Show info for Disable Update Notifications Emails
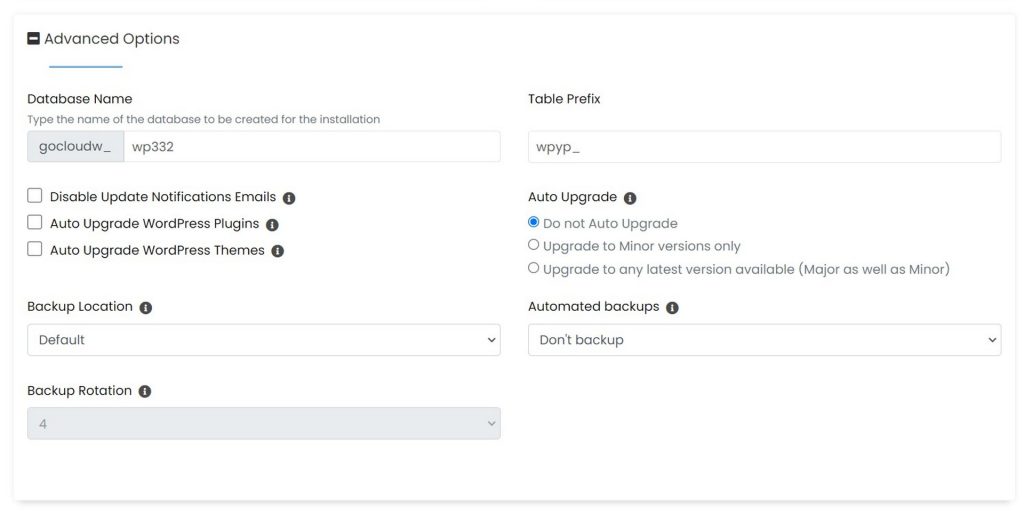Viewport: 1024px width, 514px height. click(x=289, y=198)
